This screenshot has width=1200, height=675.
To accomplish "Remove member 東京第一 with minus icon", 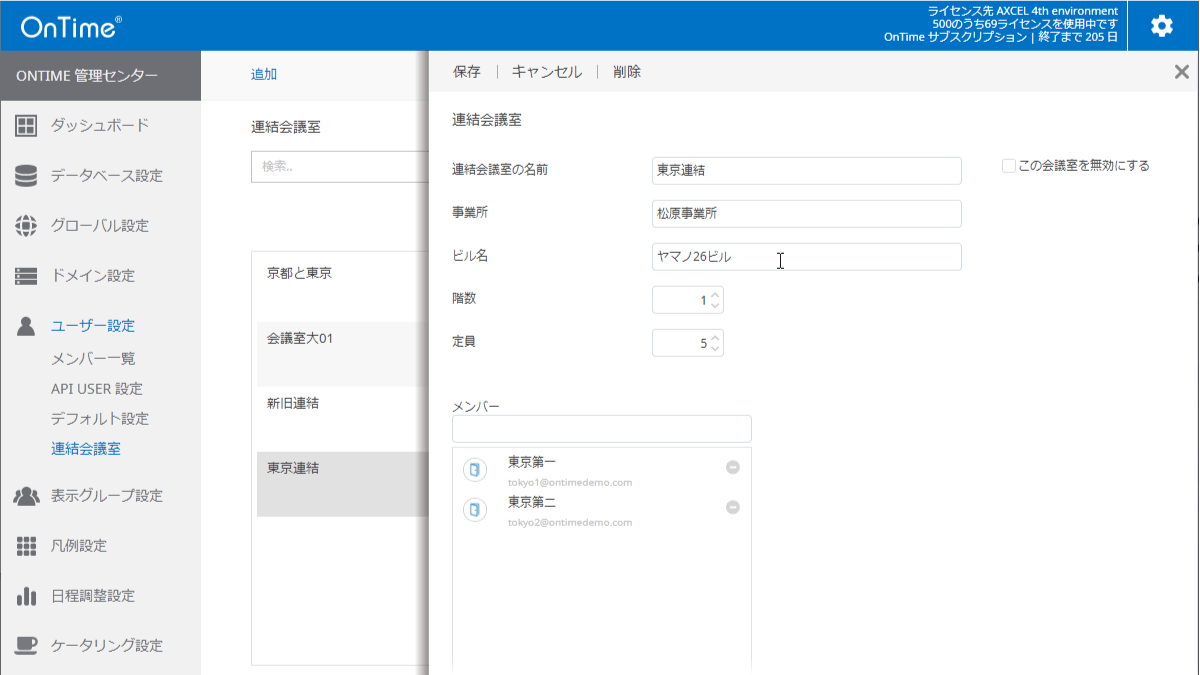I will (733, 467).
